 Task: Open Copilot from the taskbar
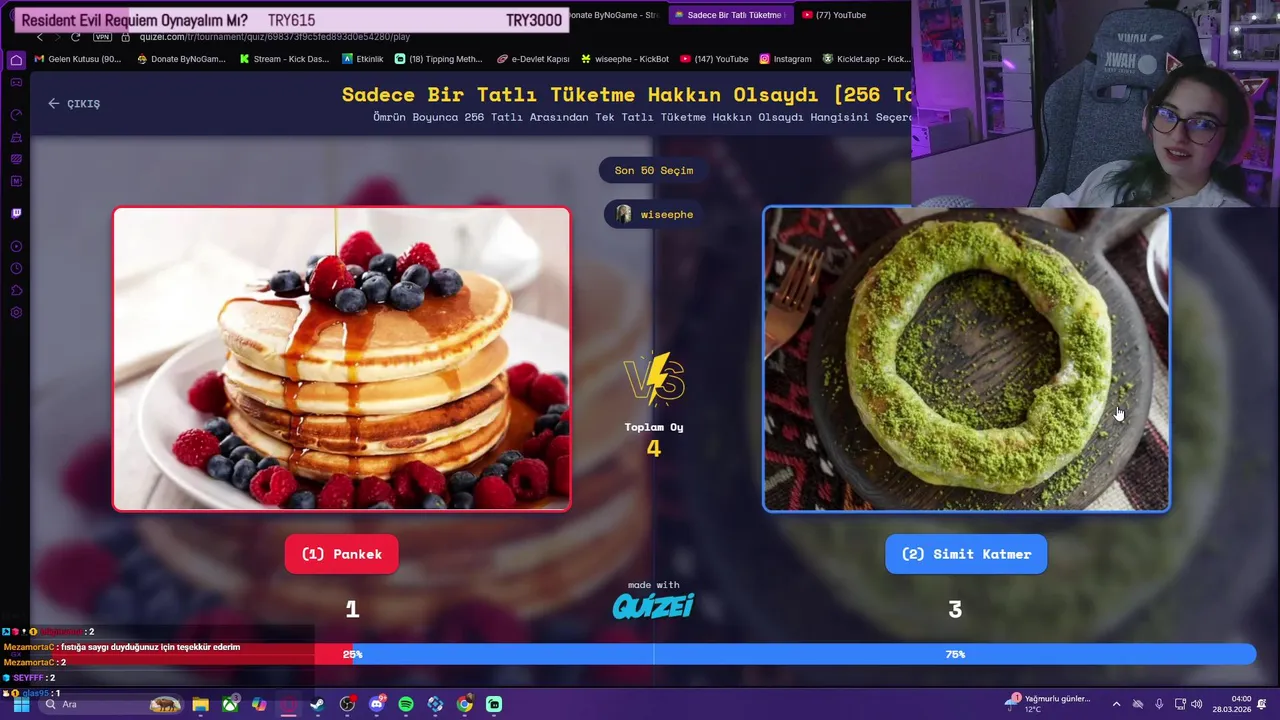pyautogui.click(x=259, y=704)
